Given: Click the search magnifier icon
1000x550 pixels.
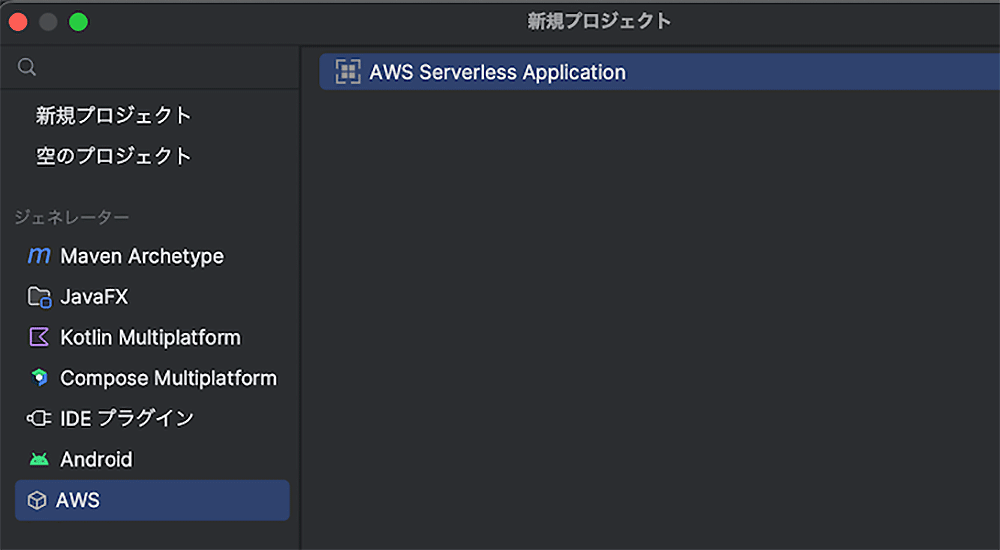Looking at the screenshot, I should [28, 67].
